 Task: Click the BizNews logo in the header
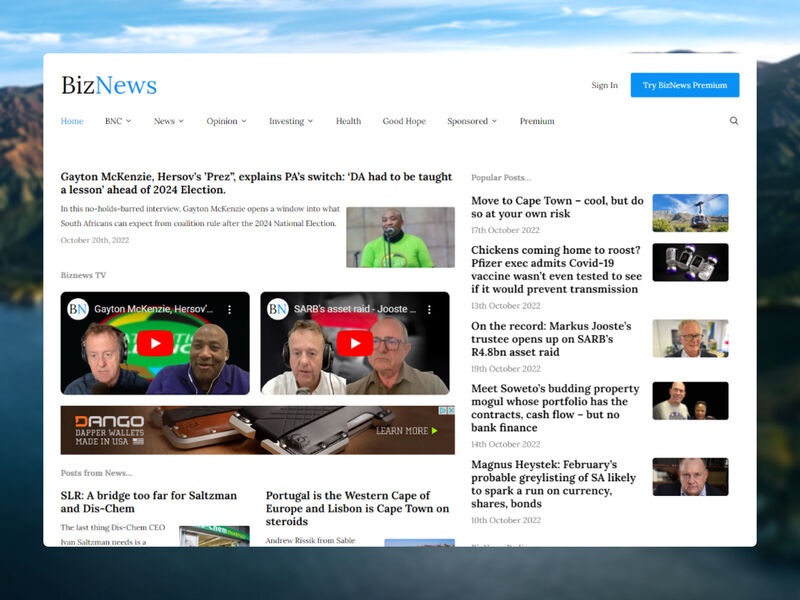point(107,84)
